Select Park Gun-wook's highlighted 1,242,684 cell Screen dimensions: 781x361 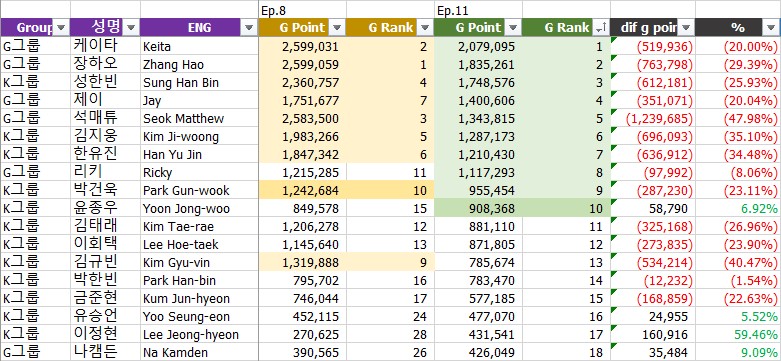pos(302,190)
